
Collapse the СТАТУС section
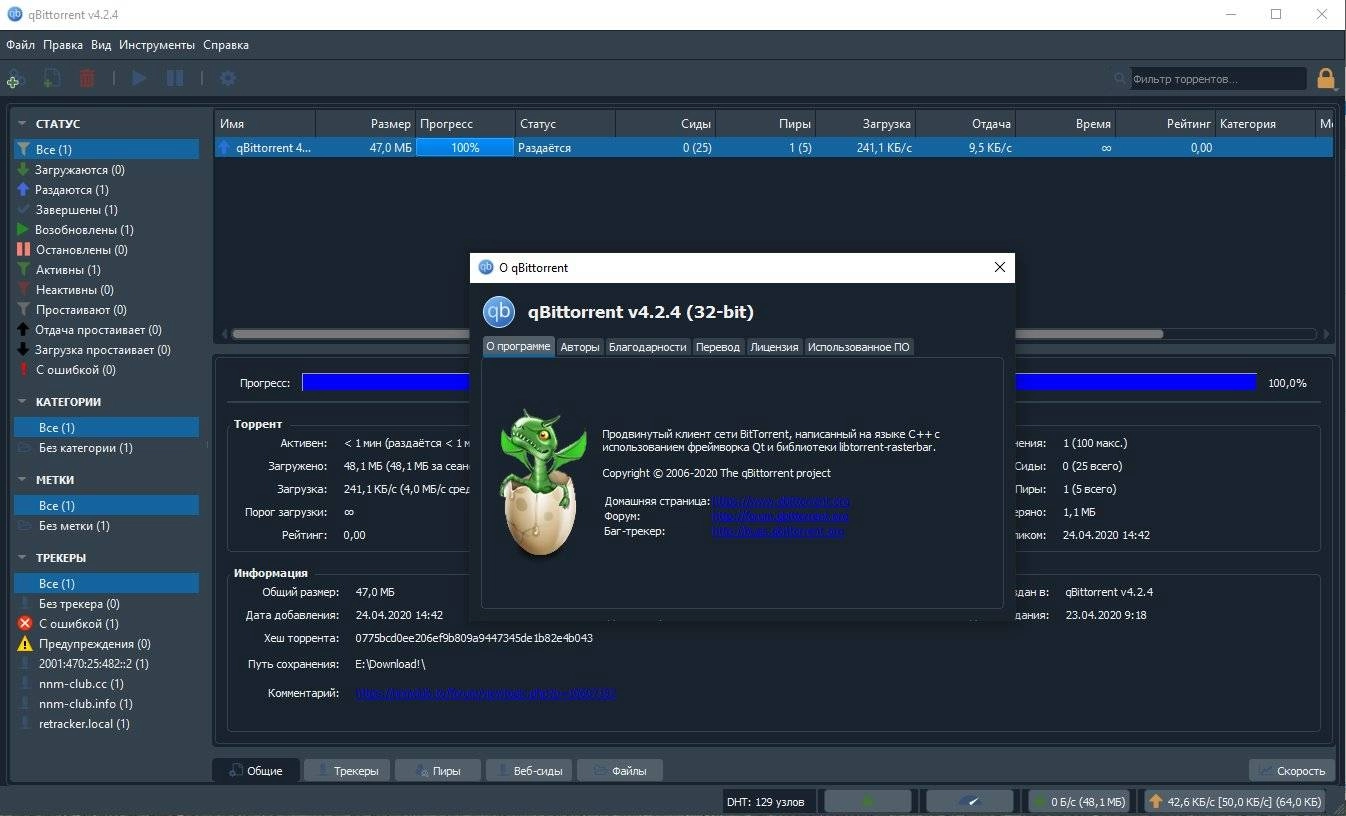pos(22,124)
